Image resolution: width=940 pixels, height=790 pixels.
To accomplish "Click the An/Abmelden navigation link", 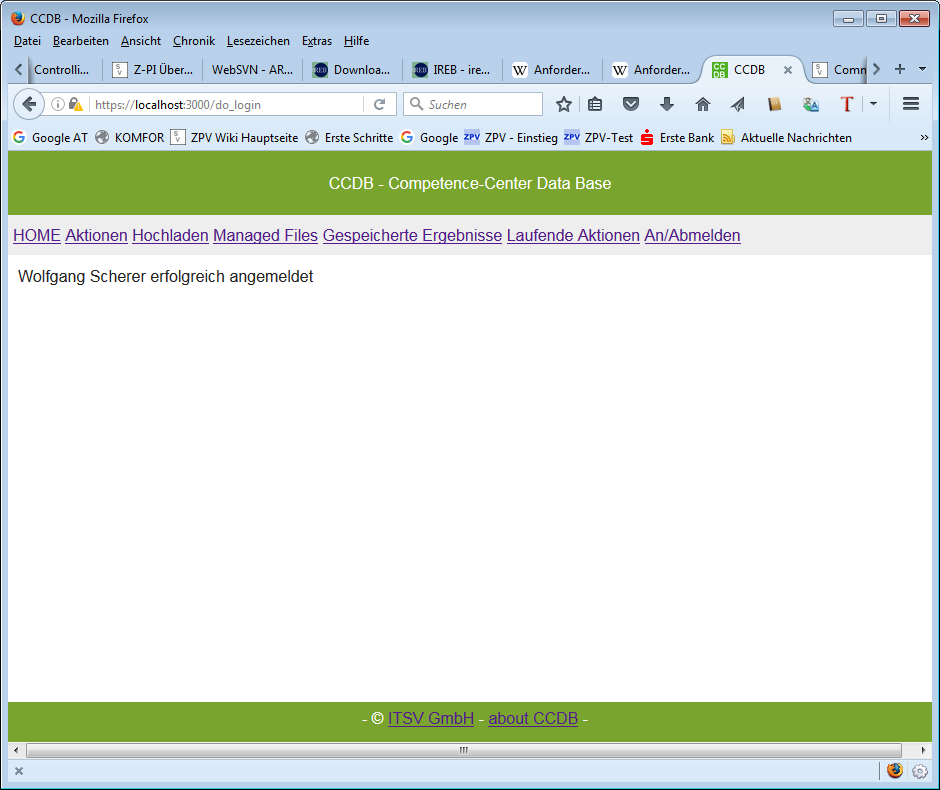I will (x=692, y=236).
